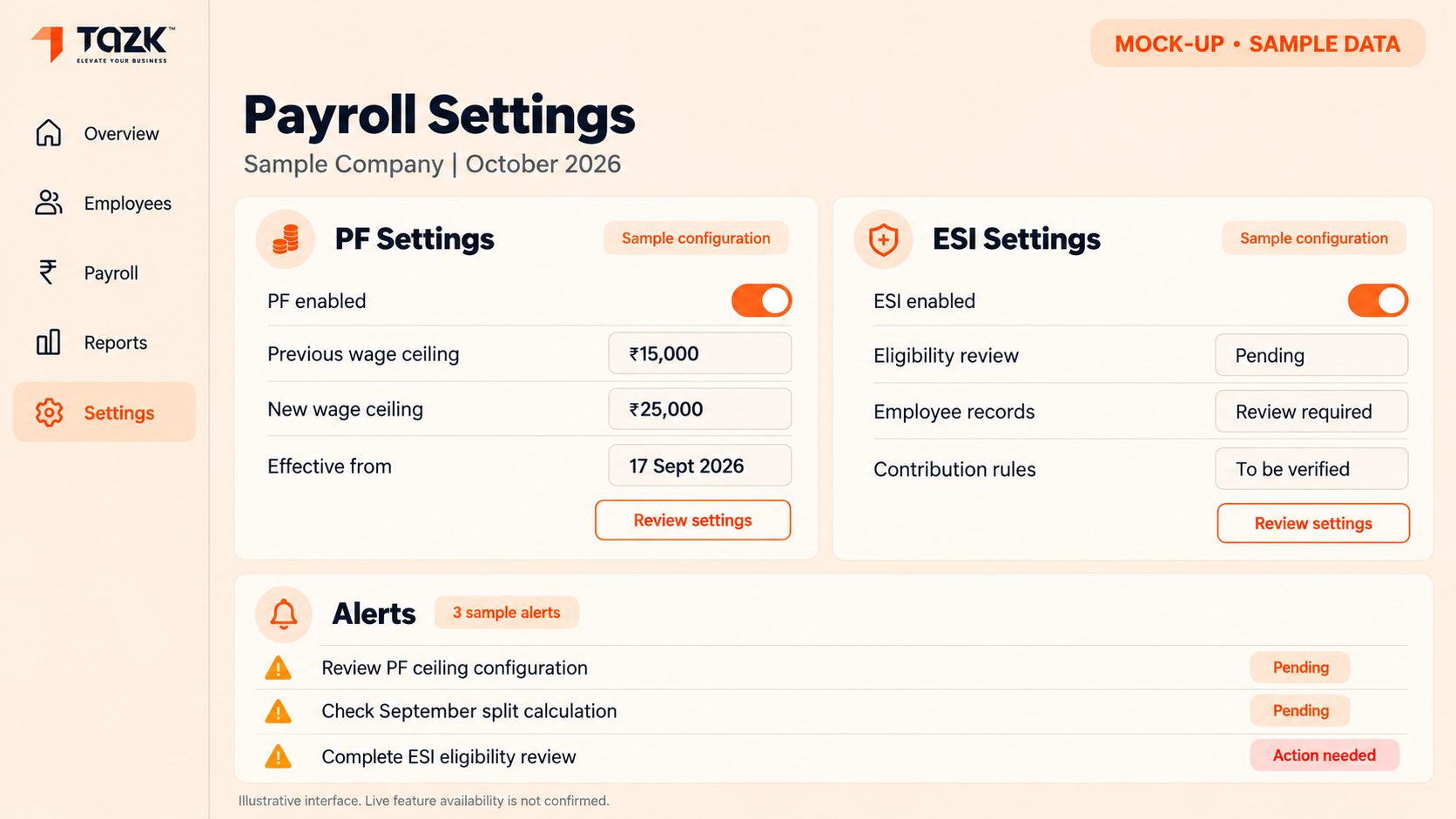
Task: Click Review settings in PF Settings
Action: tap(693, 520)
